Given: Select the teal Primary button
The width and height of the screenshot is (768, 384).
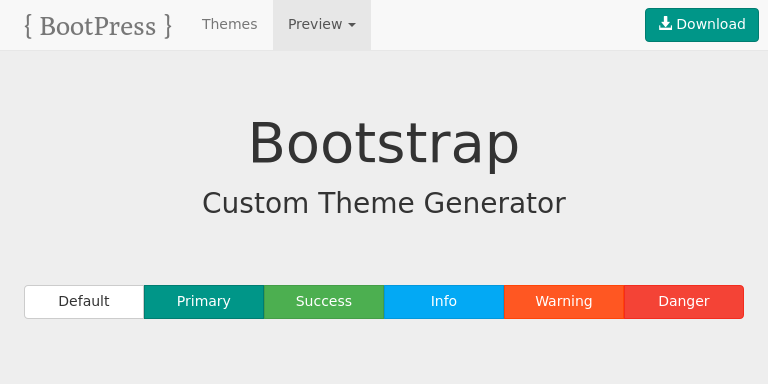Looking at the screenshot, I should pyautogui.click(x=204, y=302).
